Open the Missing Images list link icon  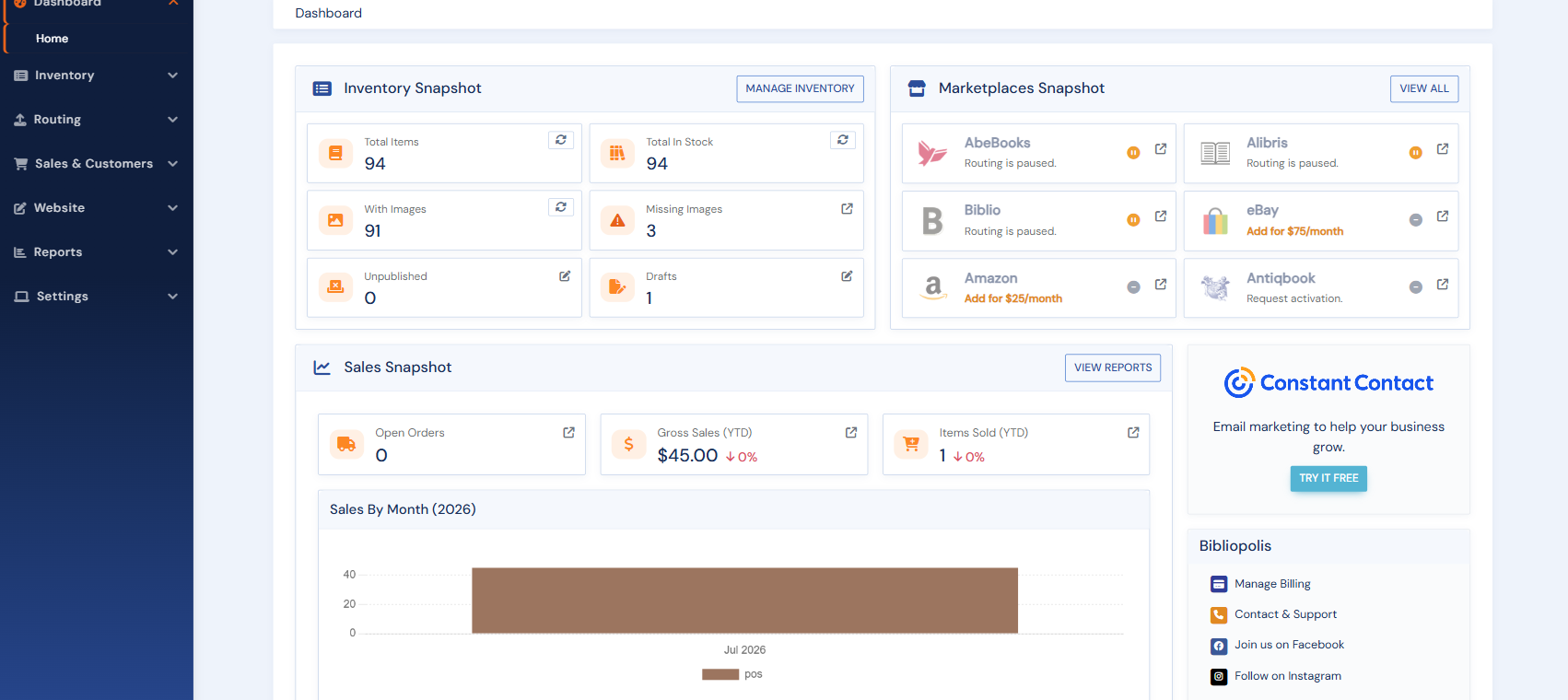click(847, 209)
